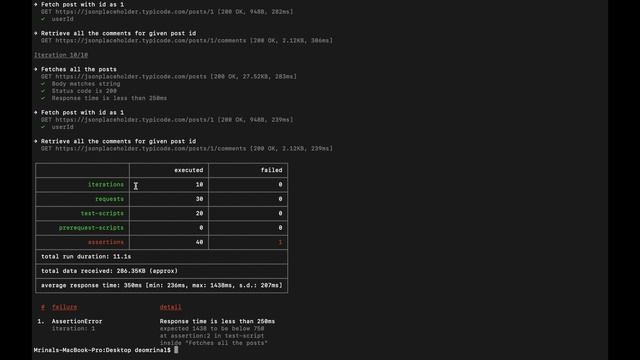This screenshot has height=360, width=640.
Task: Click 'at assertion:2 in test-script' line
Action: [x=212, y=336]
